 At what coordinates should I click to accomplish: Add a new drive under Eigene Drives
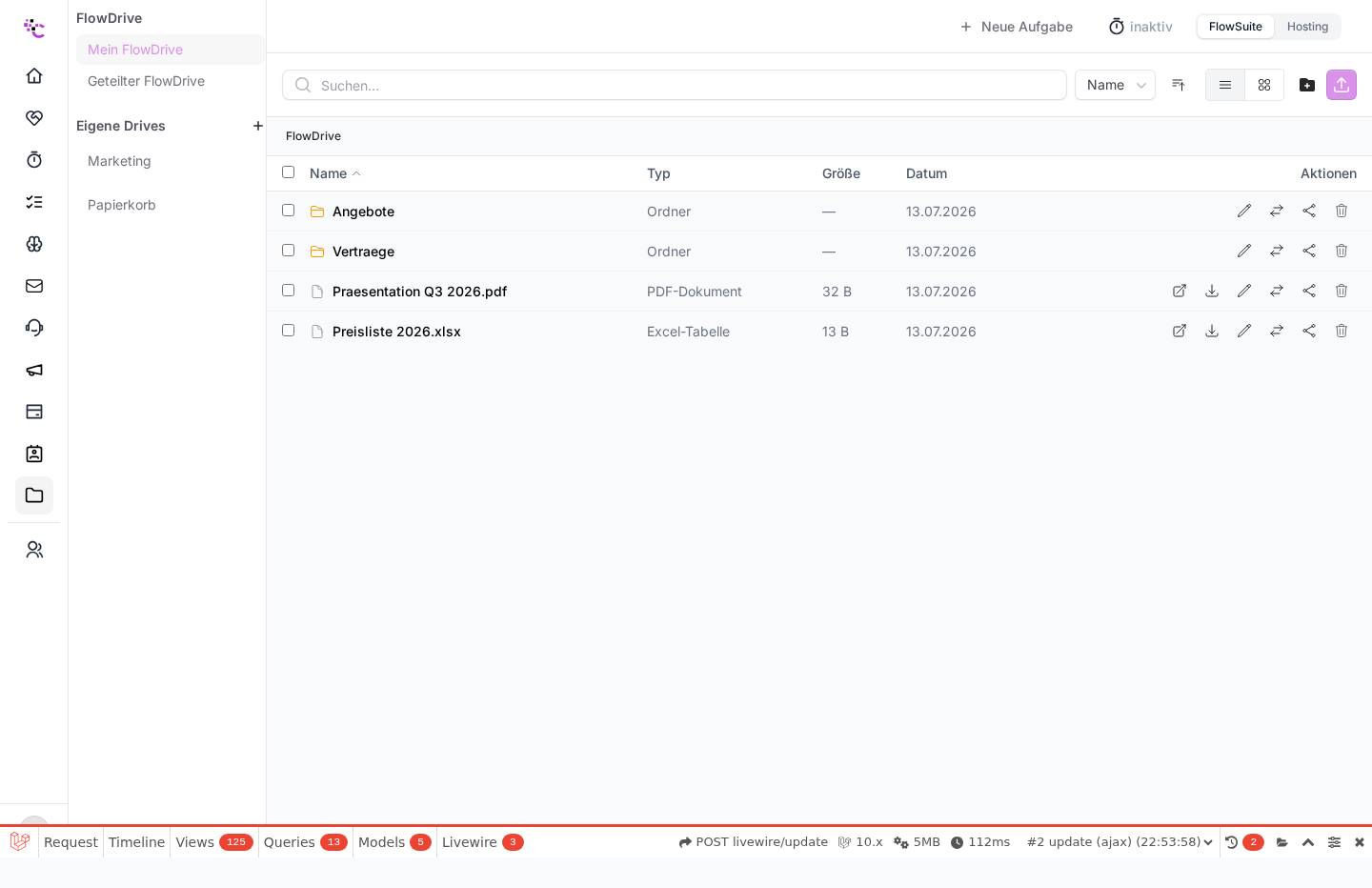point(257,126)
